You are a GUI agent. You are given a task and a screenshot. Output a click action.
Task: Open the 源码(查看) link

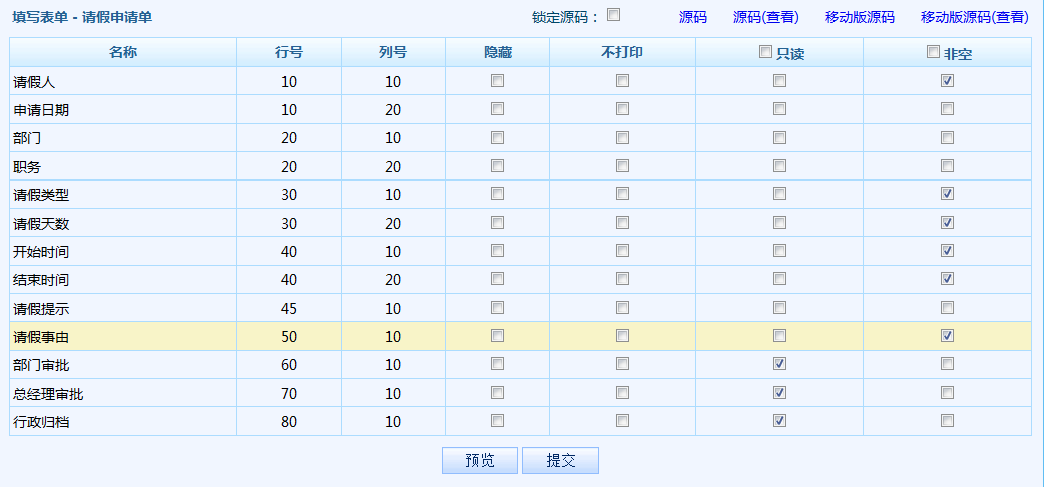click(x=765, y=17)
